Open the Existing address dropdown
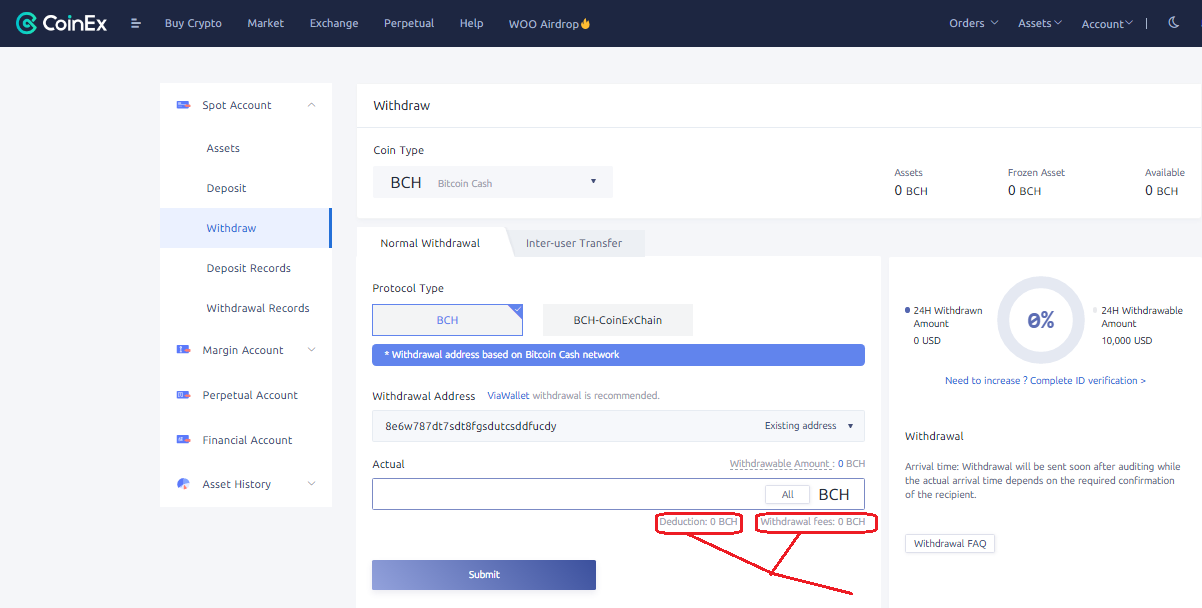The image size is (1202, 608). click(x=809, y=426)
